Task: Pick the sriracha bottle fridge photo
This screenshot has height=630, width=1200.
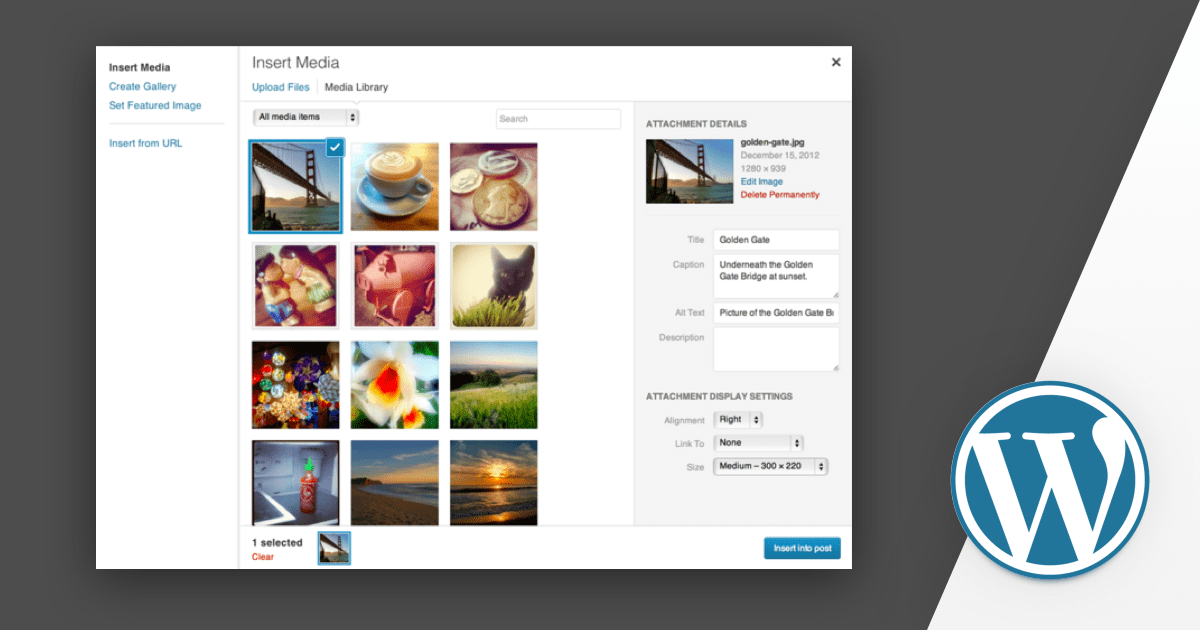Action: pos(295,482)
